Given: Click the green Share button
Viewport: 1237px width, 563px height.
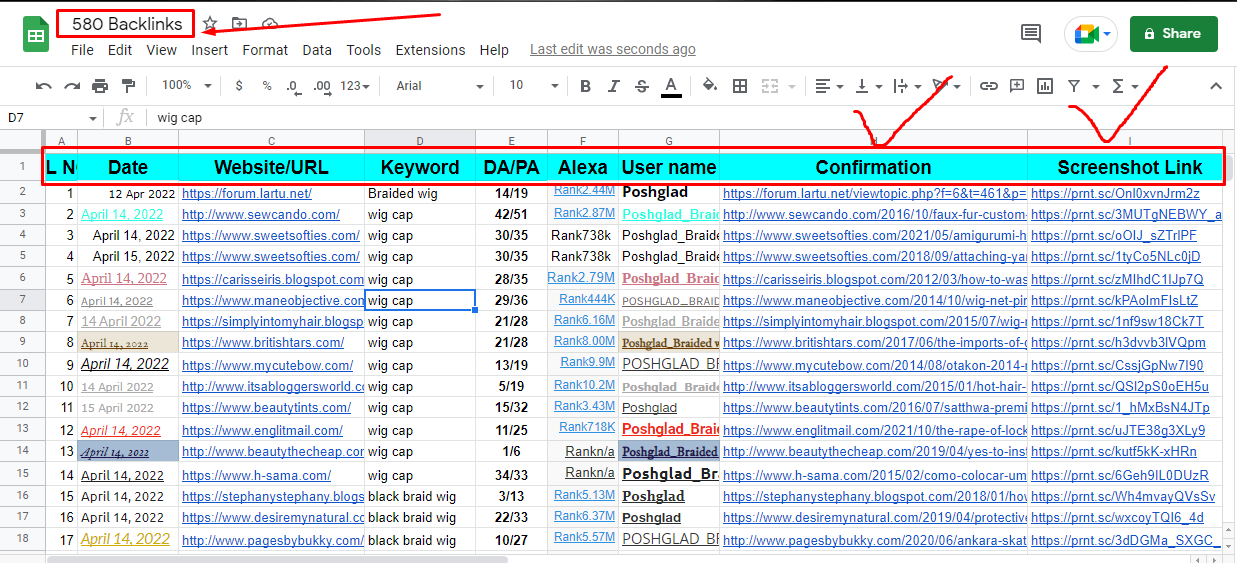Looking at the screenshot, I should pyautogui.click(x=1173, y=33).
